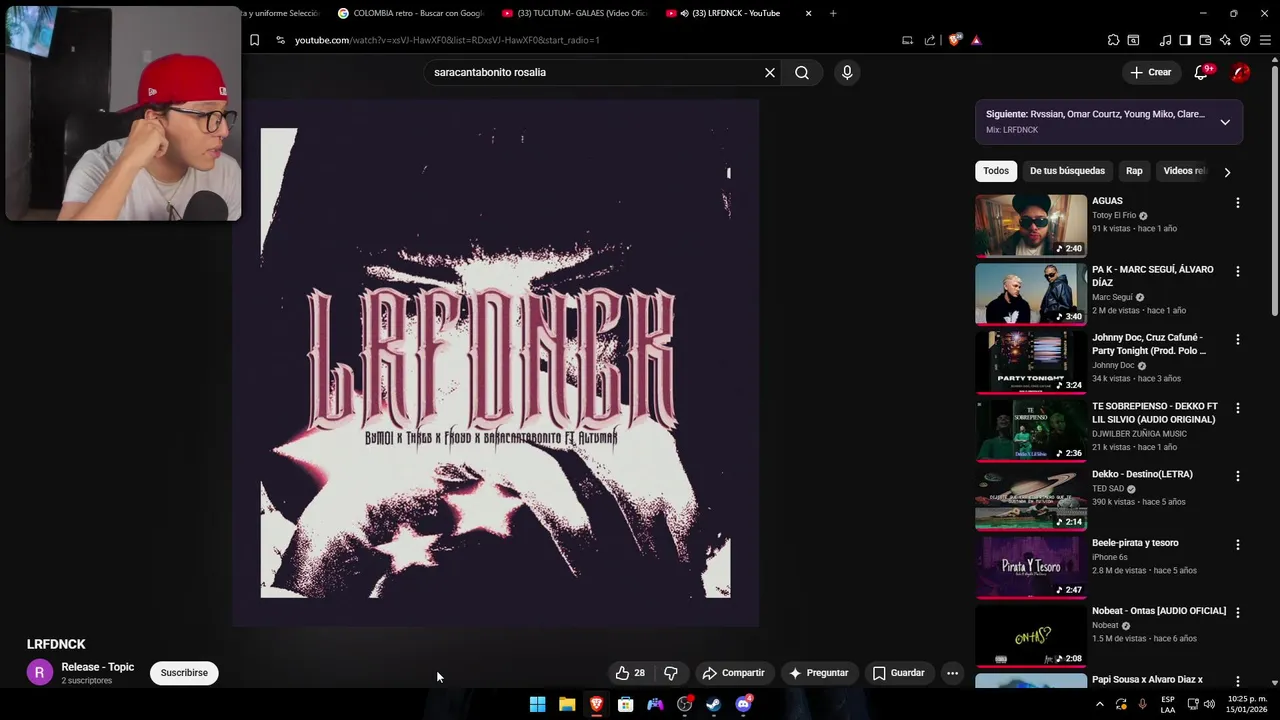Viewport: 1280px width, 720px height.
Task: Click the browser share page icon
Action: (930, 40)
